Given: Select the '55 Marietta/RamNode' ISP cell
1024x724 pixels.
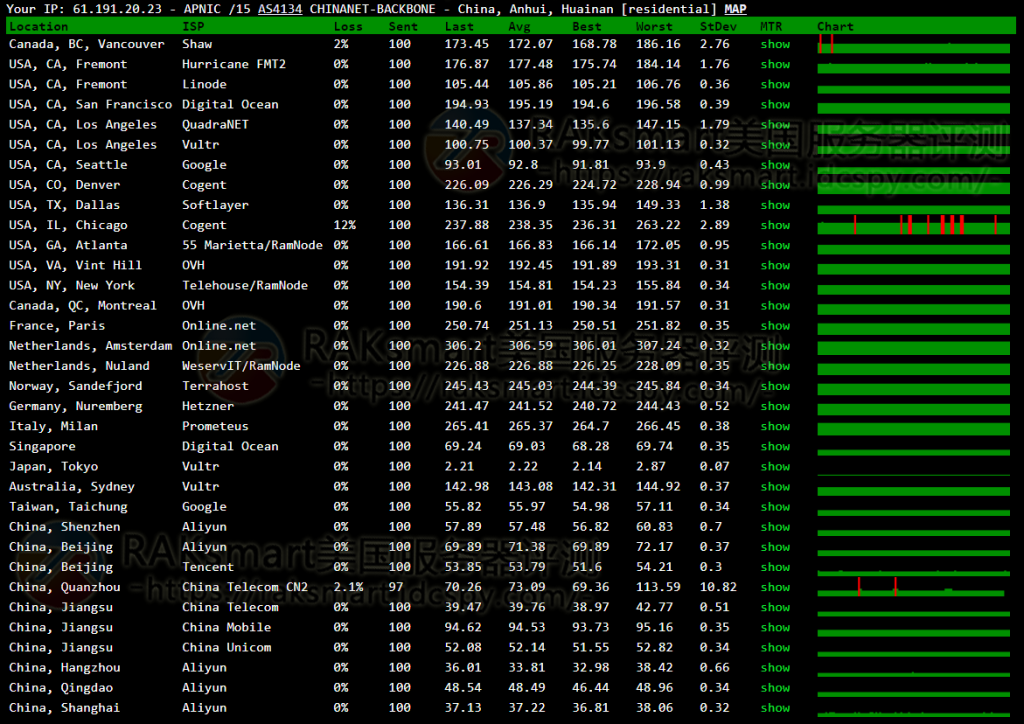Looking at the screenshot, I should pos(252,245).
